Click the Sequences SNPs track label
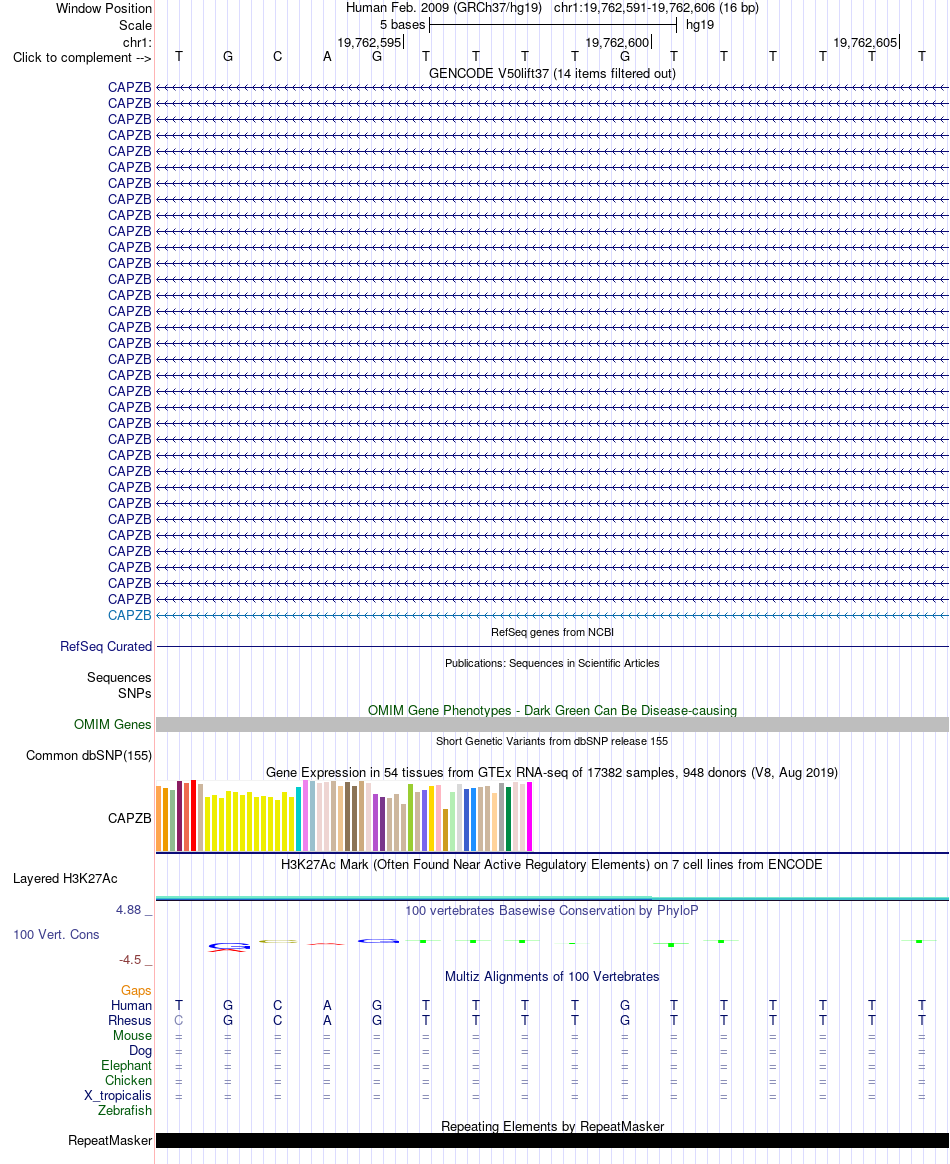Viewport: 950px width, 1164px height. tap(119, 685)
